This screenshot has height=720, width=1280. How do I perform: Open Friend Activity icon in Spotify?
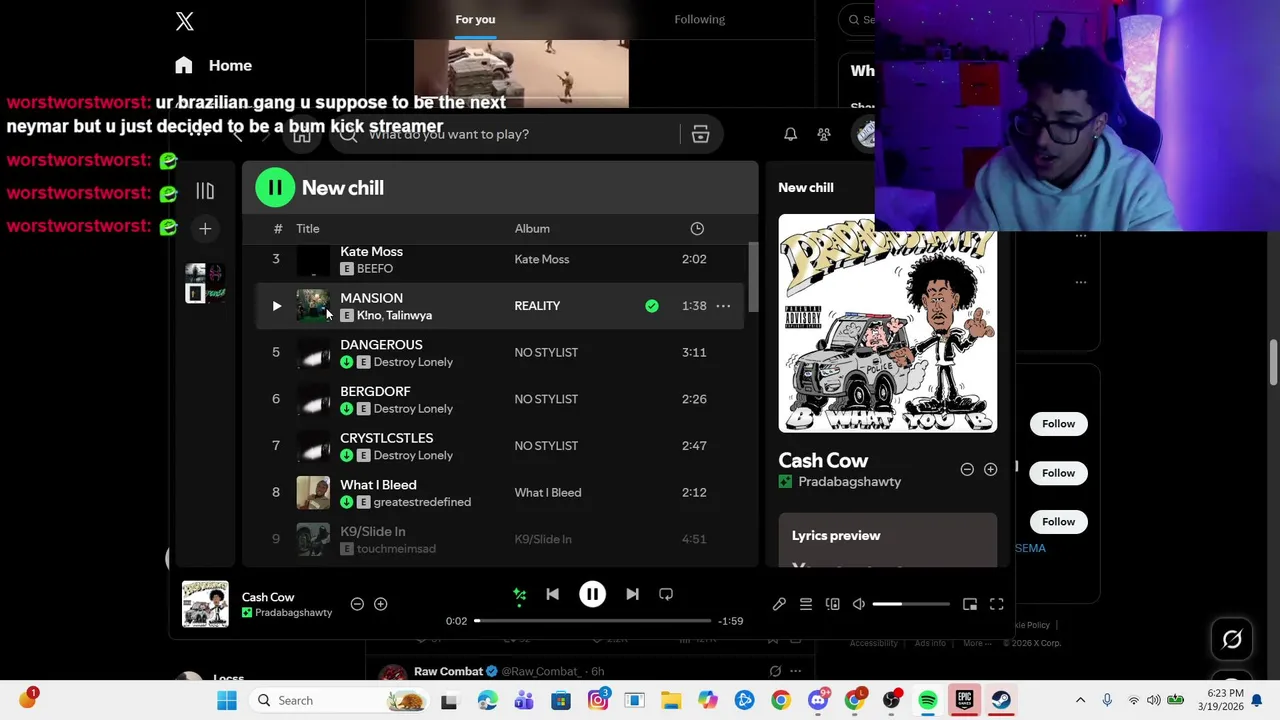click(824, 134)
